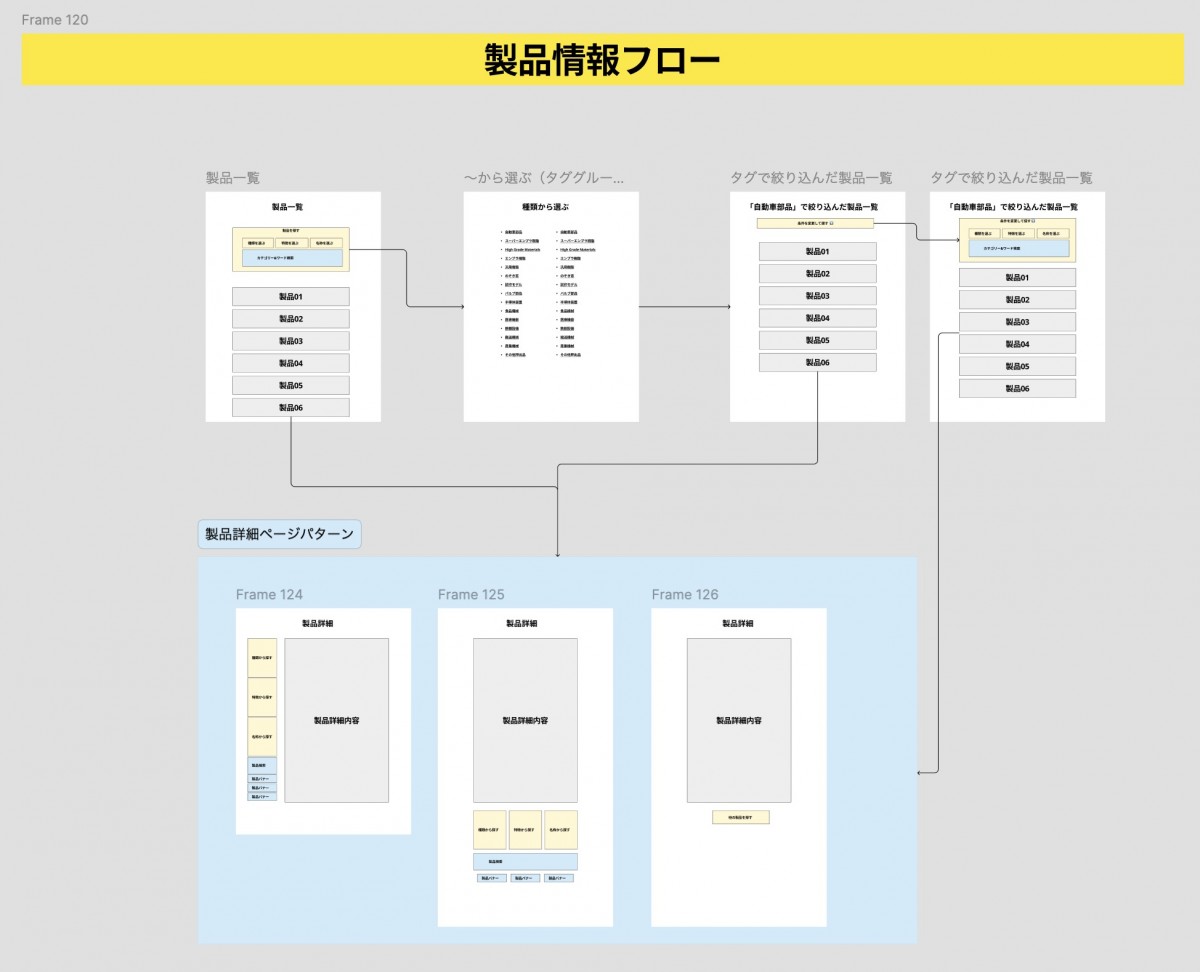
Task: Click the middle yellow box in Frame 125
Action: pos(525,830)
